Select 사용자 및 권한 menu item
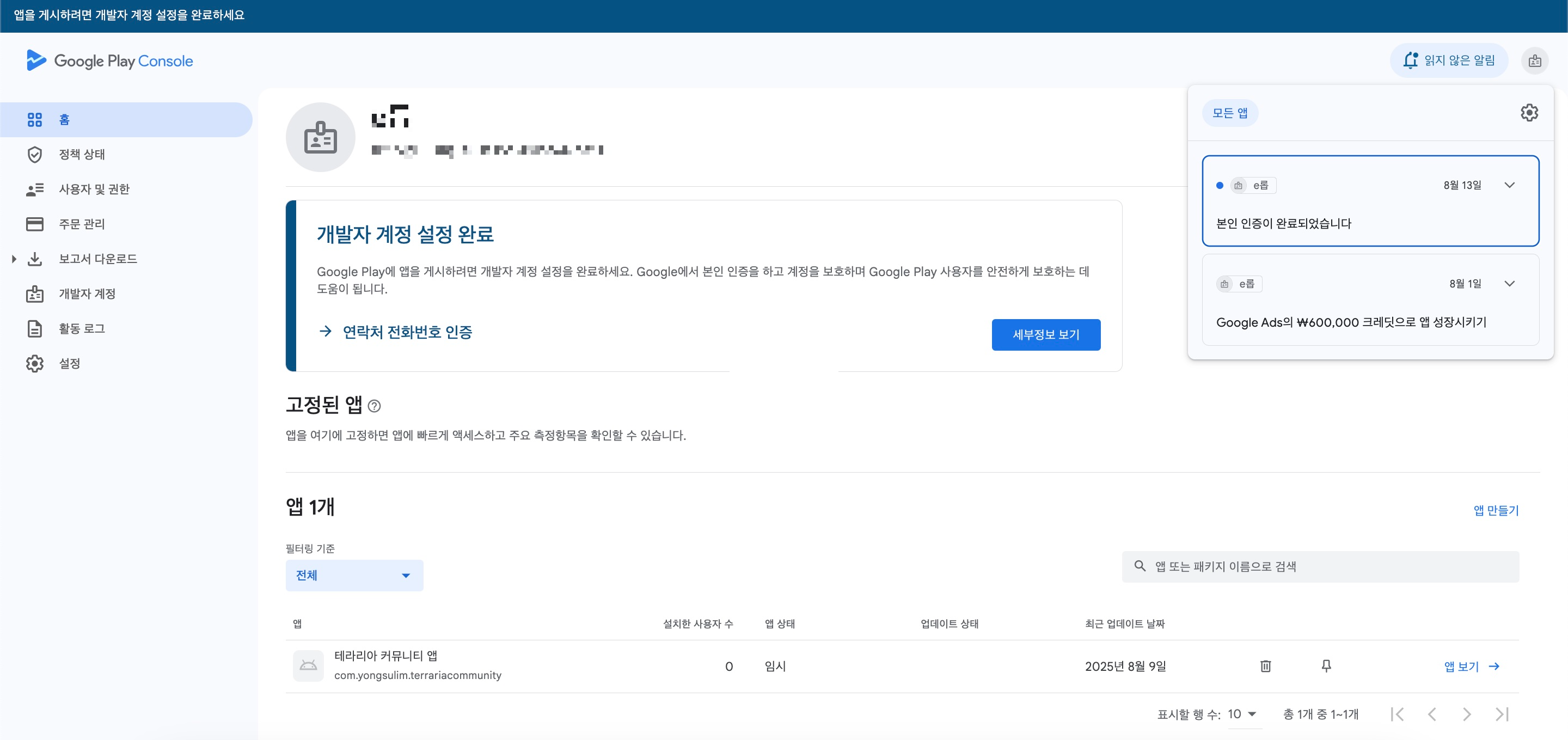 [94, 189]
